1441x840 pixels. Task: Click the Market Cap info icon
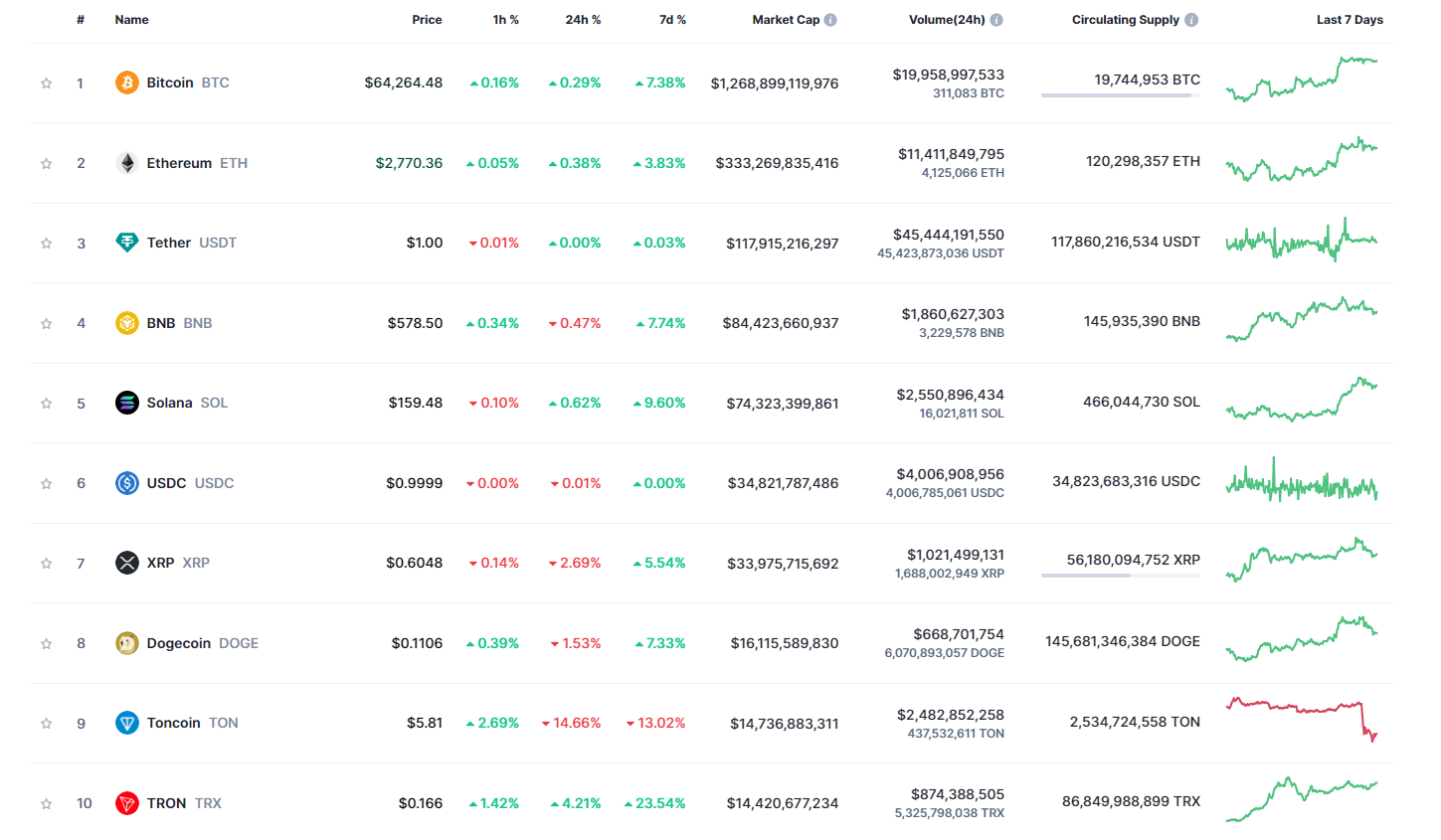[830, 20]
